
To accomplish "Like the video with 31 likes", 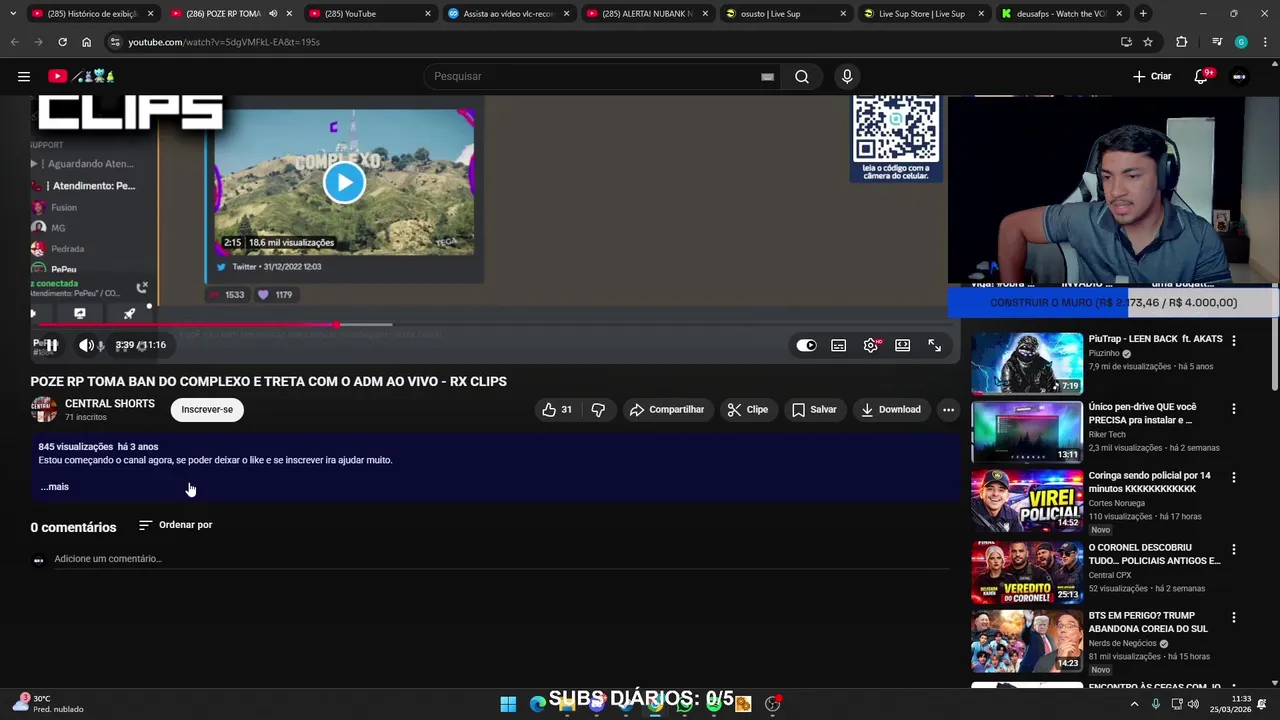I will coord(557,409).
